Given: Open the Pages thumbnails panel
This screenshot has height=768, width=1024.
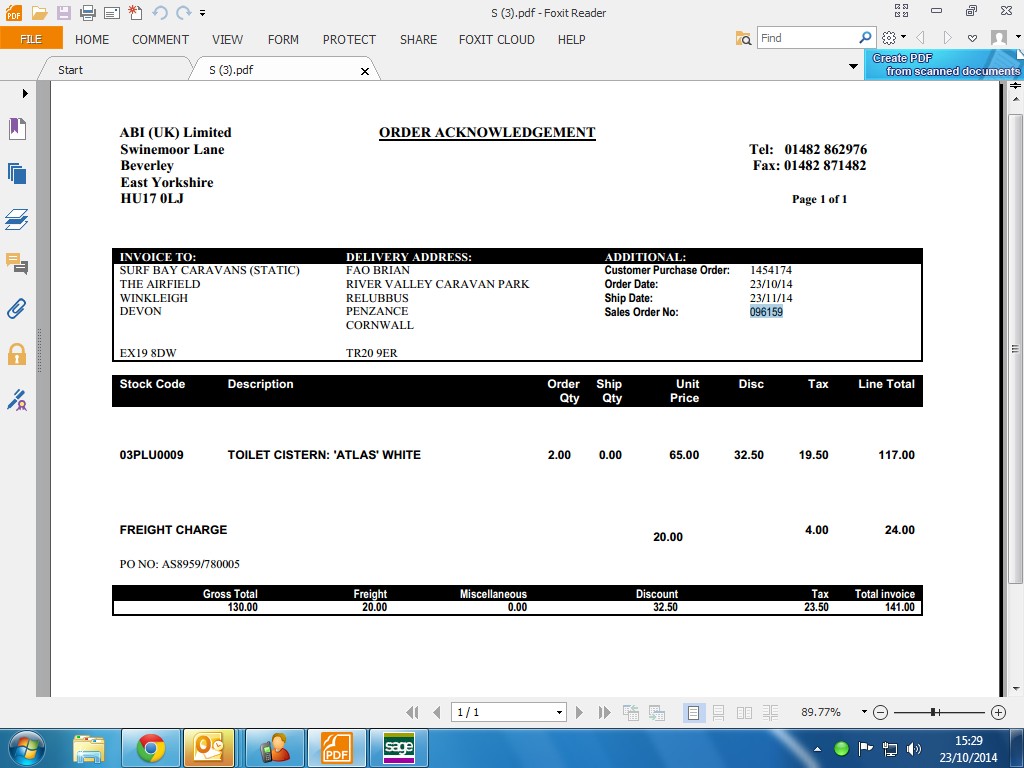Looking at the screenshot, I should pyautogui.click(x=17, y=173).
